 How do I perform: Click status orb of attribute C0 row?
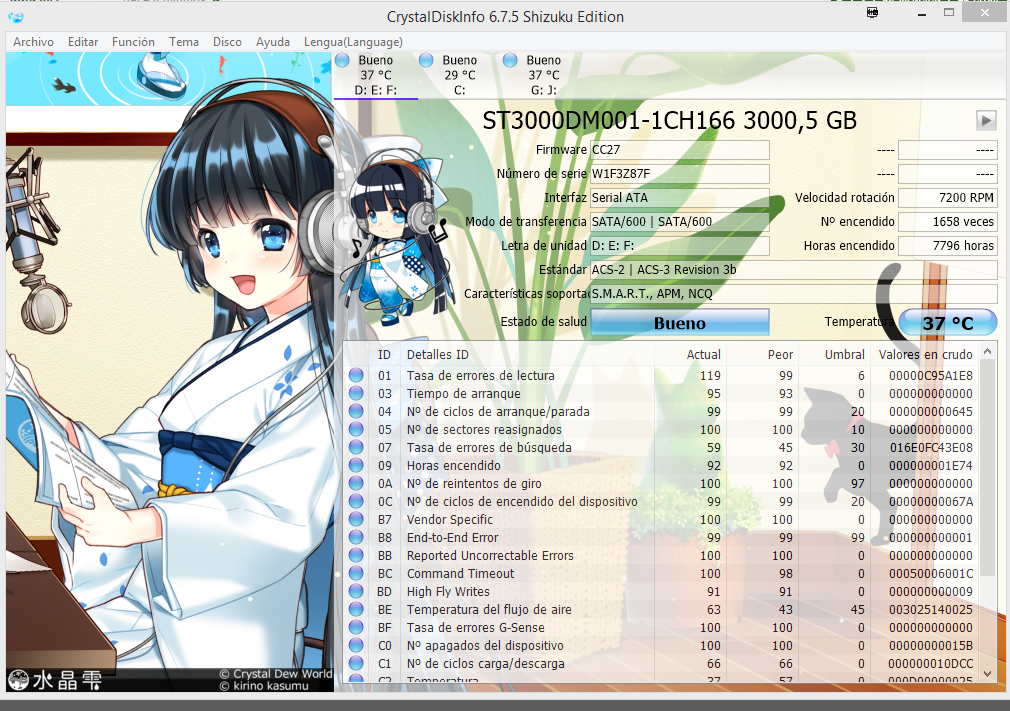356,646
